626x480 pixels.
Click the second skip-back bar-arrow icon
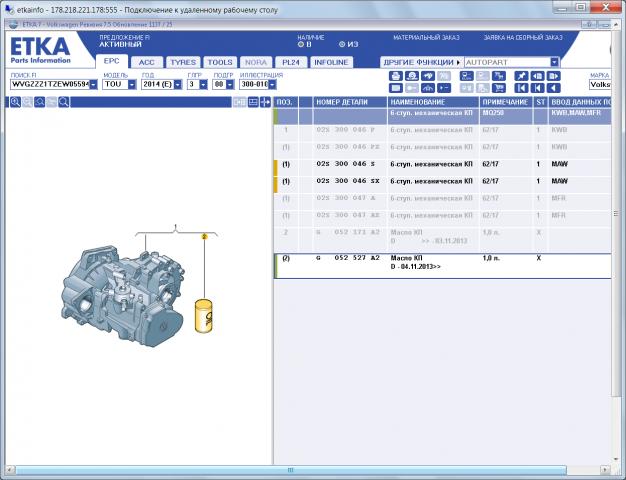[x=537, y=88]
